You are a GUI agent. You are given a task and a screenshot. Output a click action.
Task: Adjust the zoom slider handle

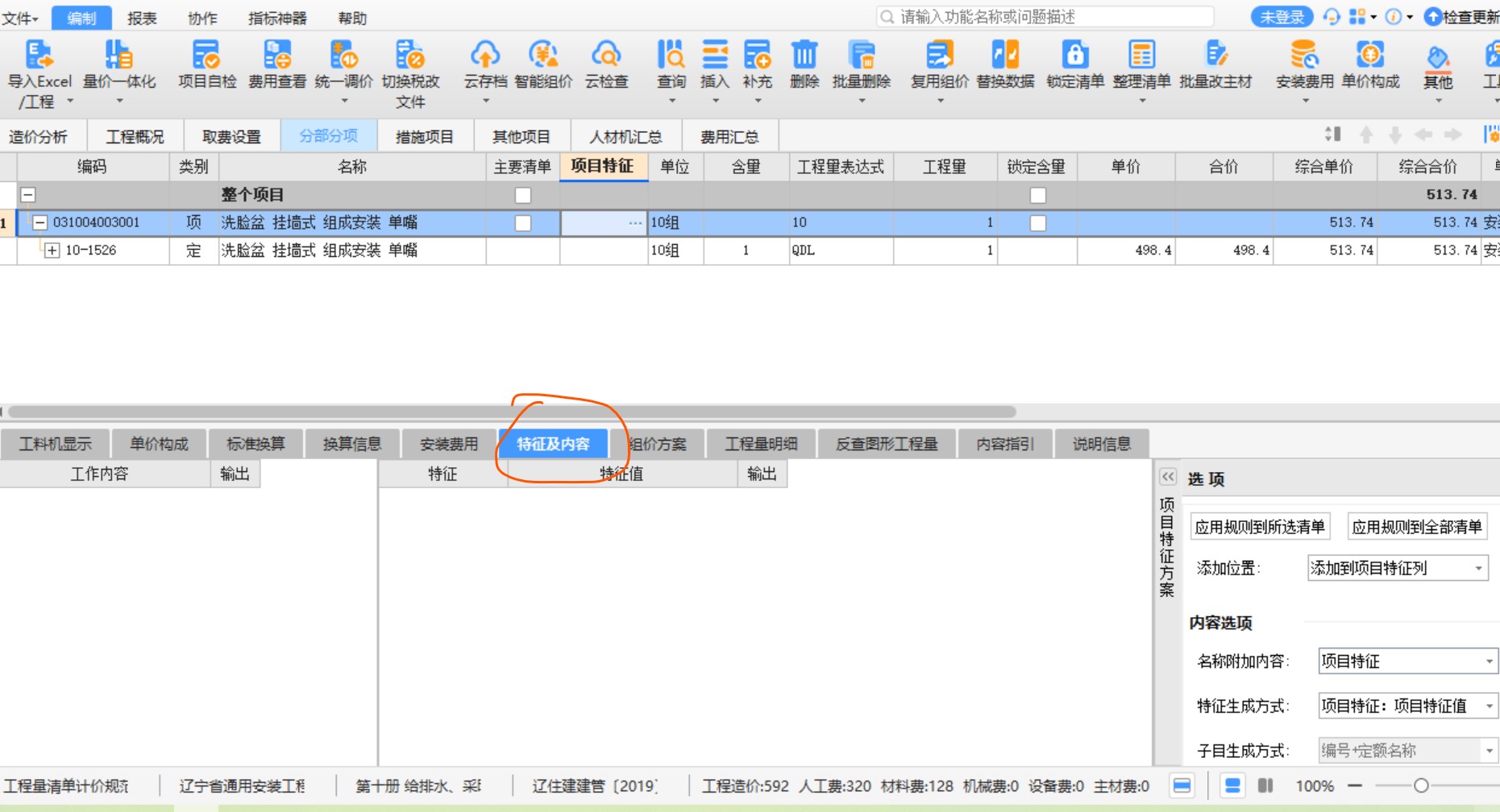tap(1421, 785)
